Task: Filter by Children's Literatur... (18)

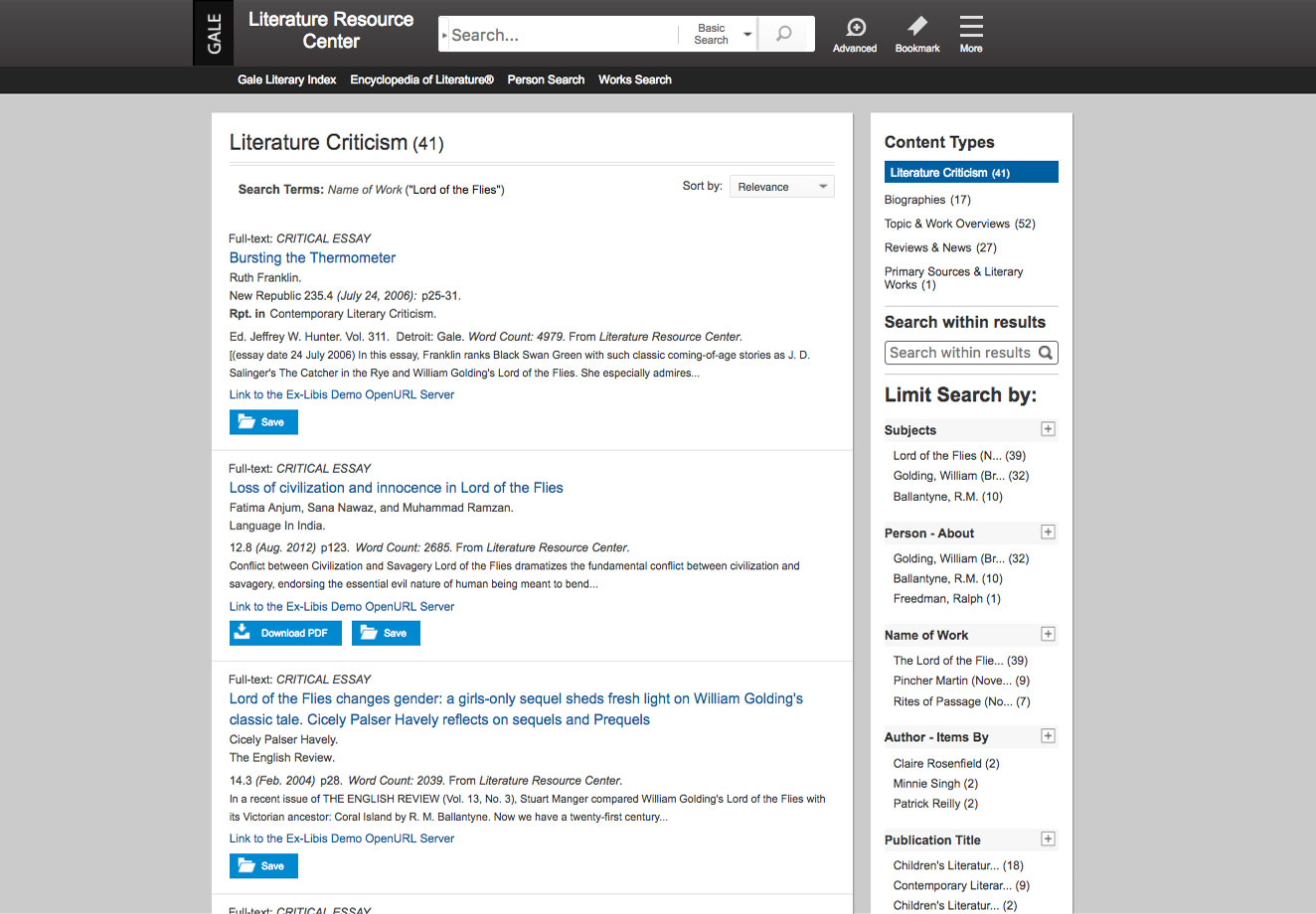Action: (958, 865)
